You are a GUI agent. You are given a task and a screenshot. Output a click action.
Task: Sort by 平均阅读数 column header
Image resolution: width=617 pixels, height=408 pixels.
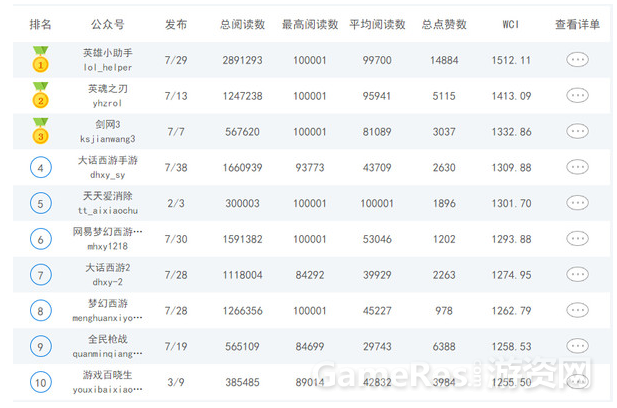(377, 24)
